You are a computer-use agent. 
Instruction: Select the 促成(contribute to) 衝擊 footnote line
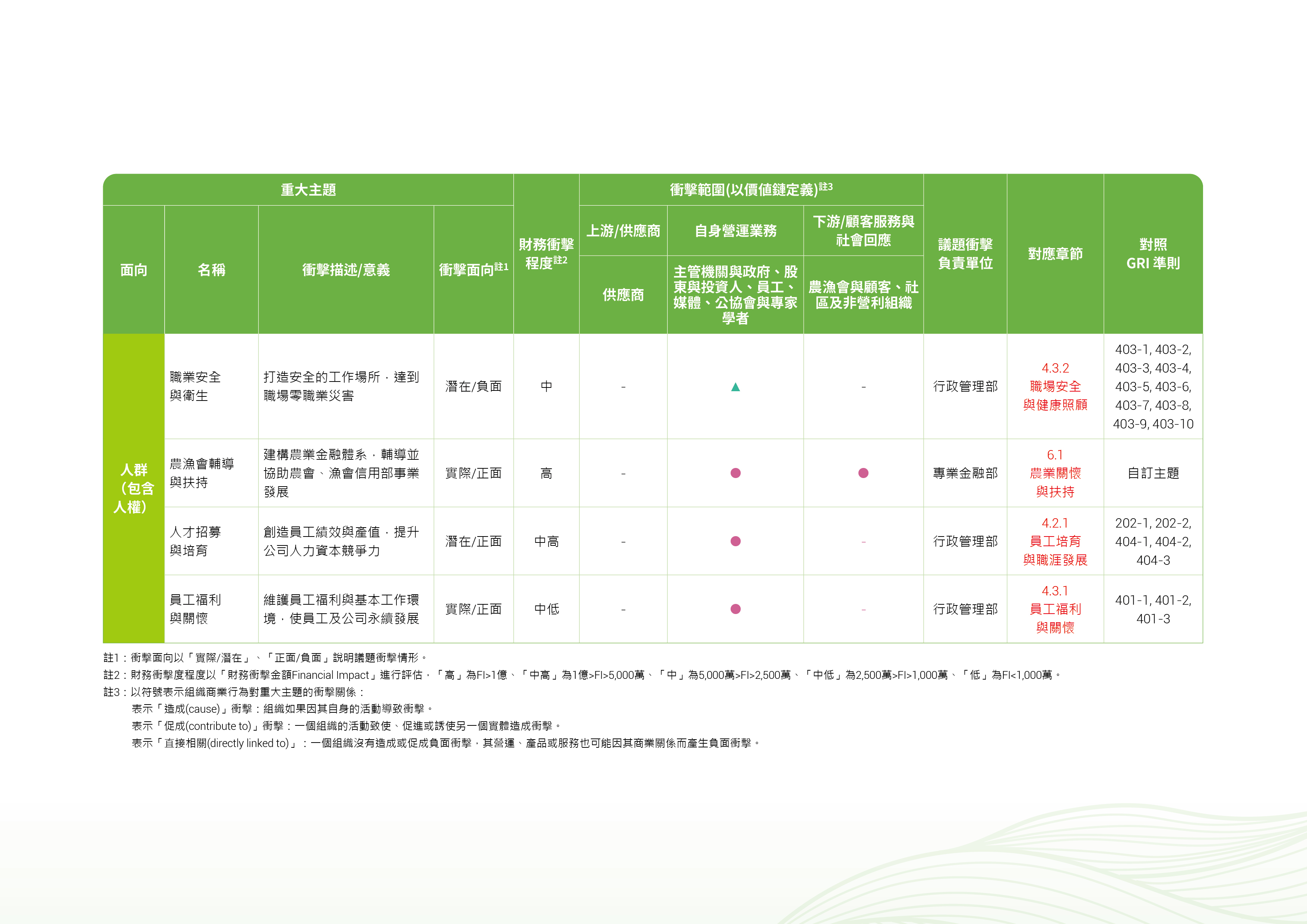tap(346, 727)
